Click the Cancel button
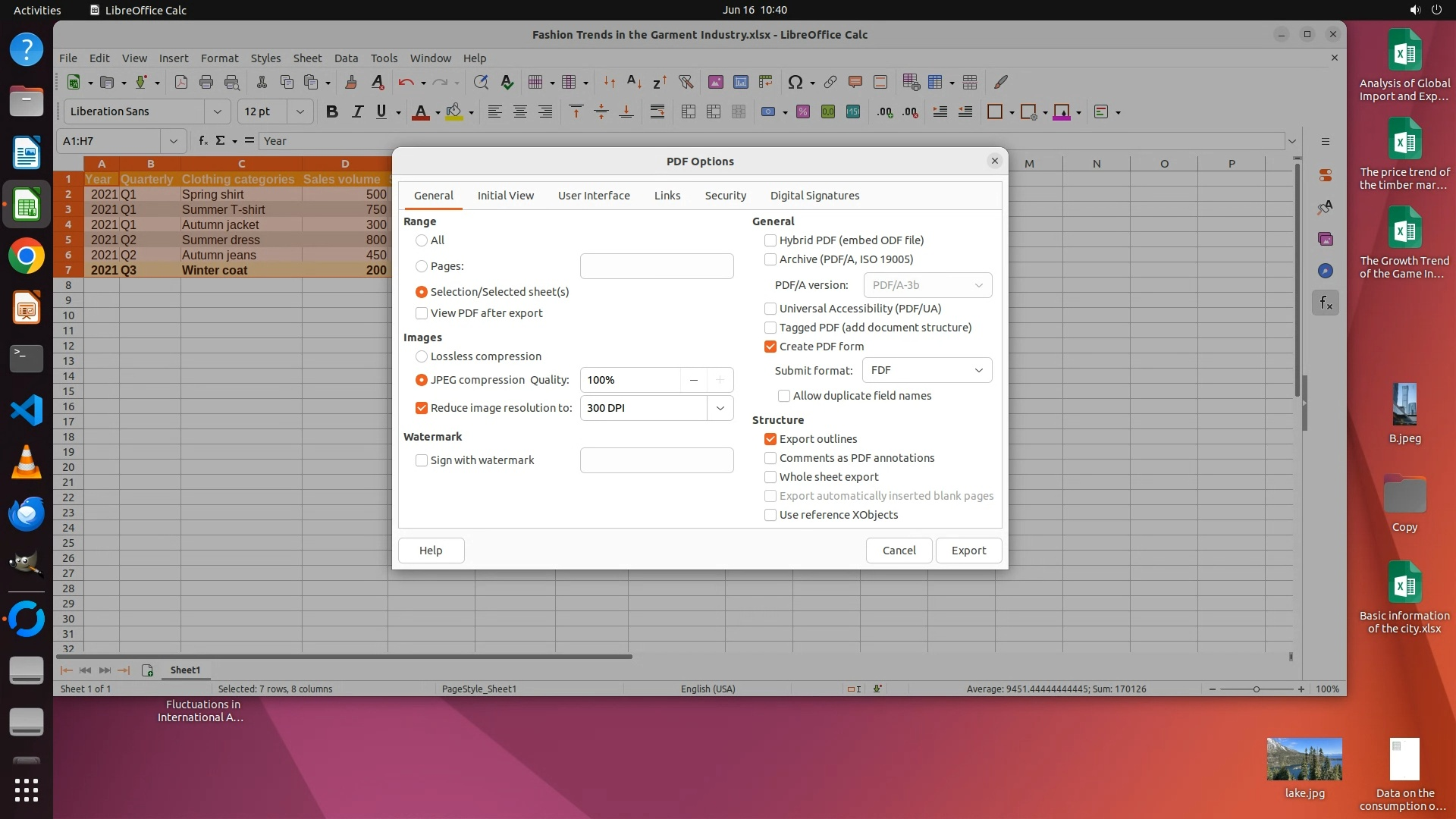This screenshot has width=1456, height=819. pos(899,551)
